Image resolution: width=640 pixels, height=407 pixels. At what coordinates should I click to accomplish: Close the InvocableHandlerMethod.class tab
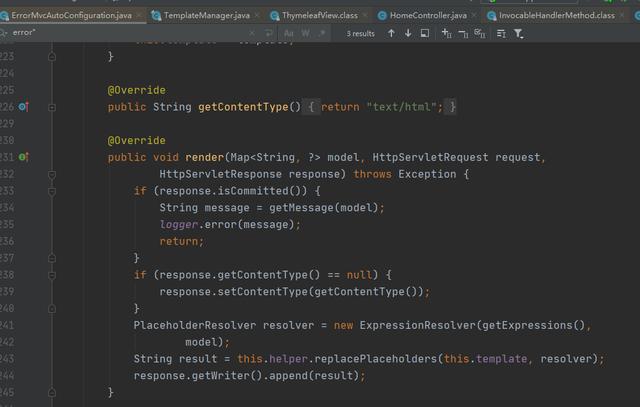pyautogui.click(x=622, y=16)
